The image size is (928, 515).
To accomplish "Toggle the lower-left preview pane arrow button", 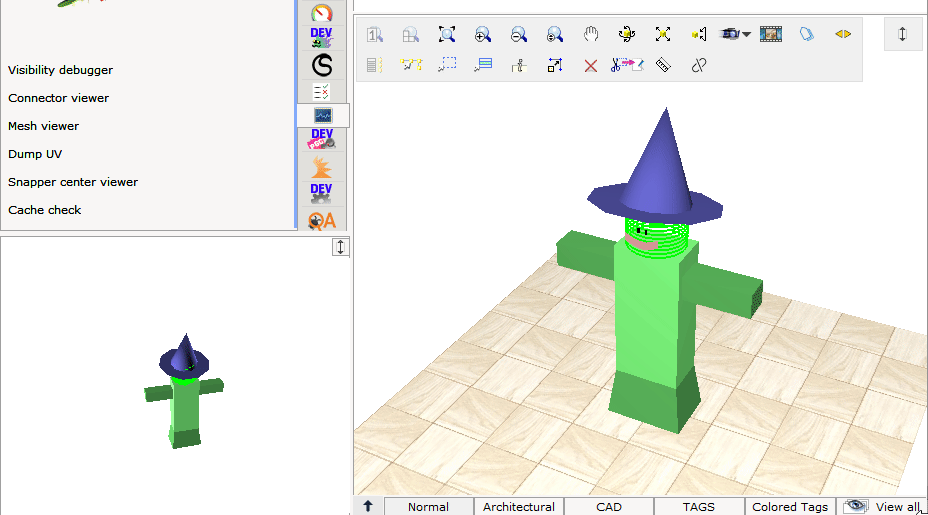I will (340, 247).
